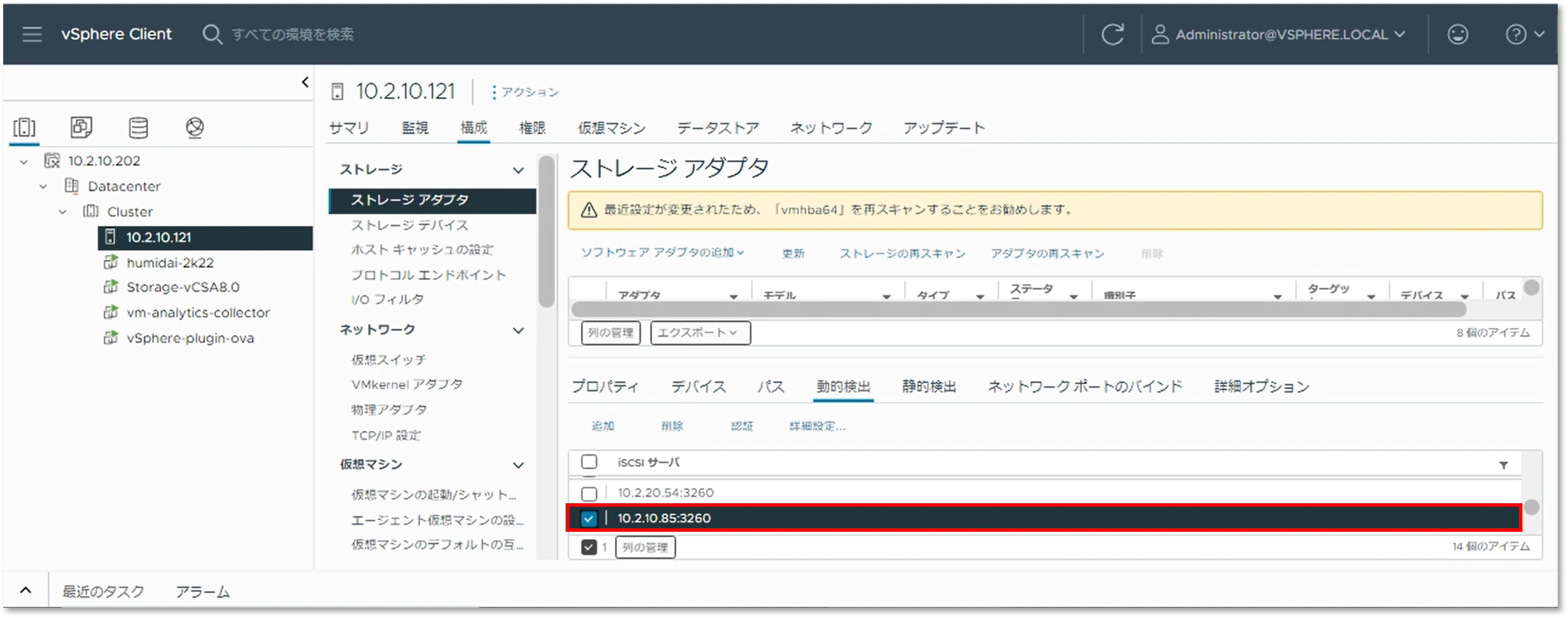Select VMs and Templates inventory icon

(81, 127)
